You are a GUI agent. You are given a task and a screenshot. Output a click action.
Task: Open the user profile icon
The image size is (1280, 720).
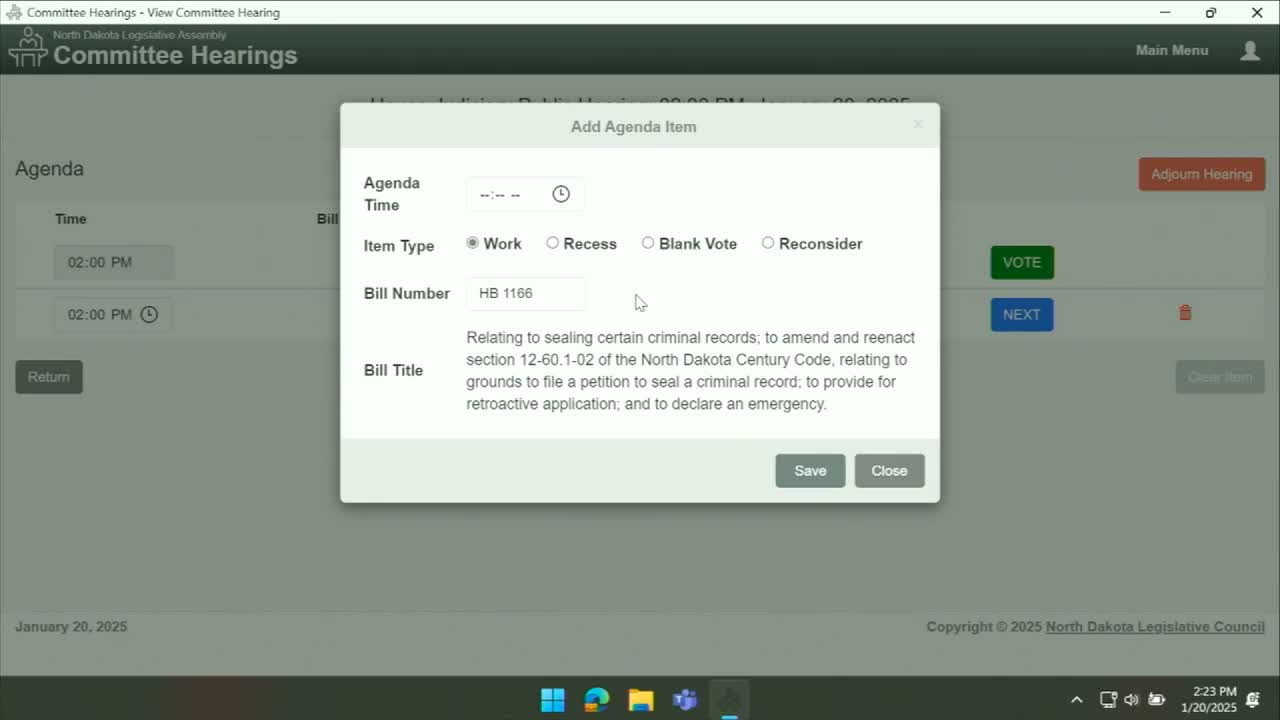(1250, 50)
